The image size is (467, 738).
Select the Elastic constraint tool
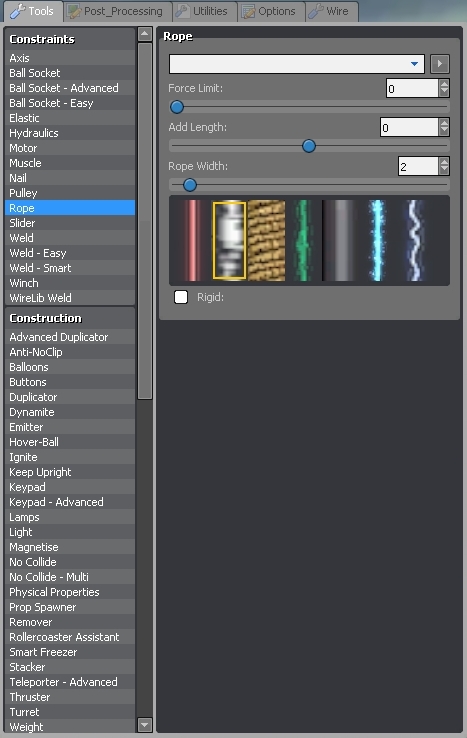coord(70,118)
